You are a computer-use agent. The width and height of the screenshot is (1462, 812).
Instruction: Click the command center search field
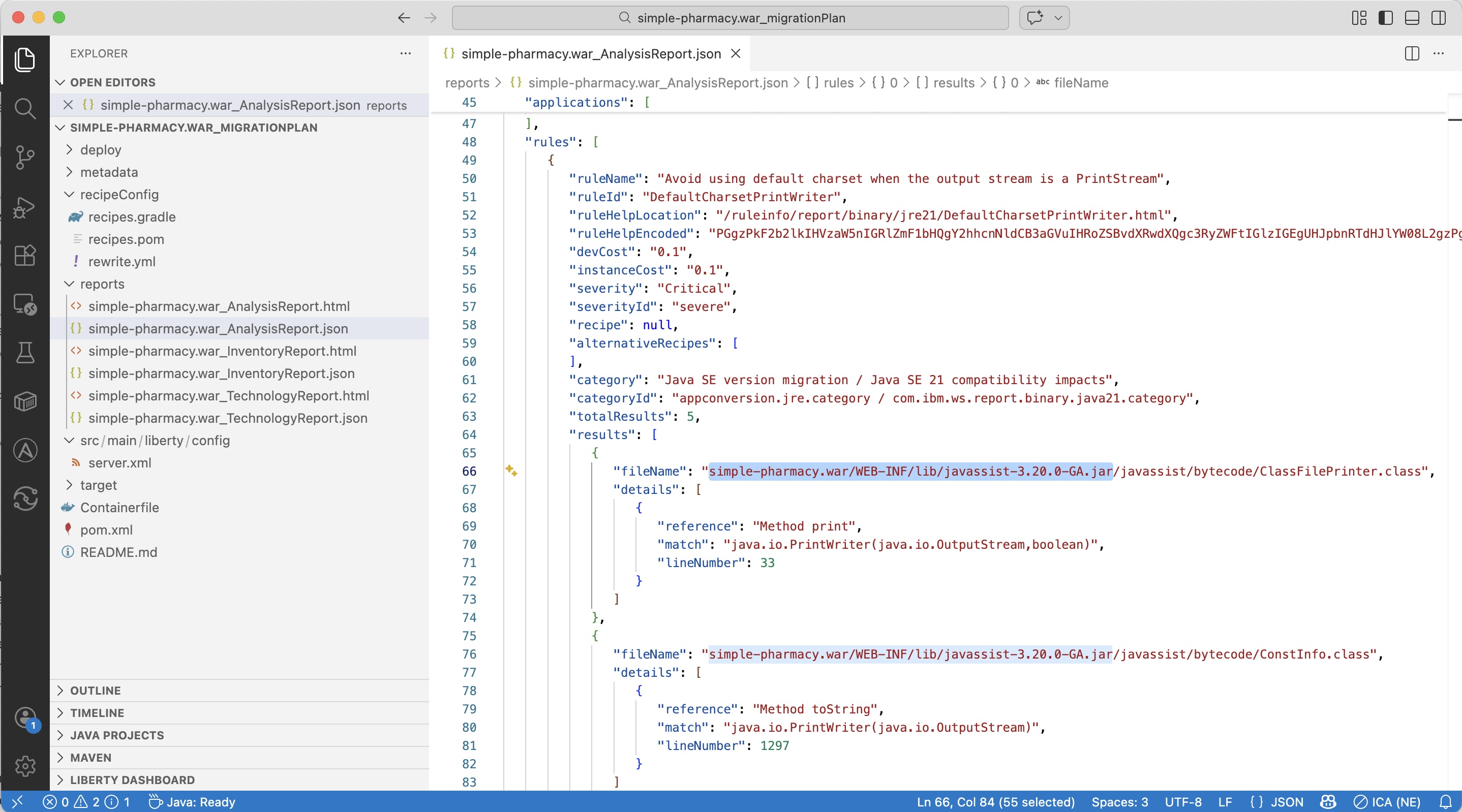click(x=730, y=18)
